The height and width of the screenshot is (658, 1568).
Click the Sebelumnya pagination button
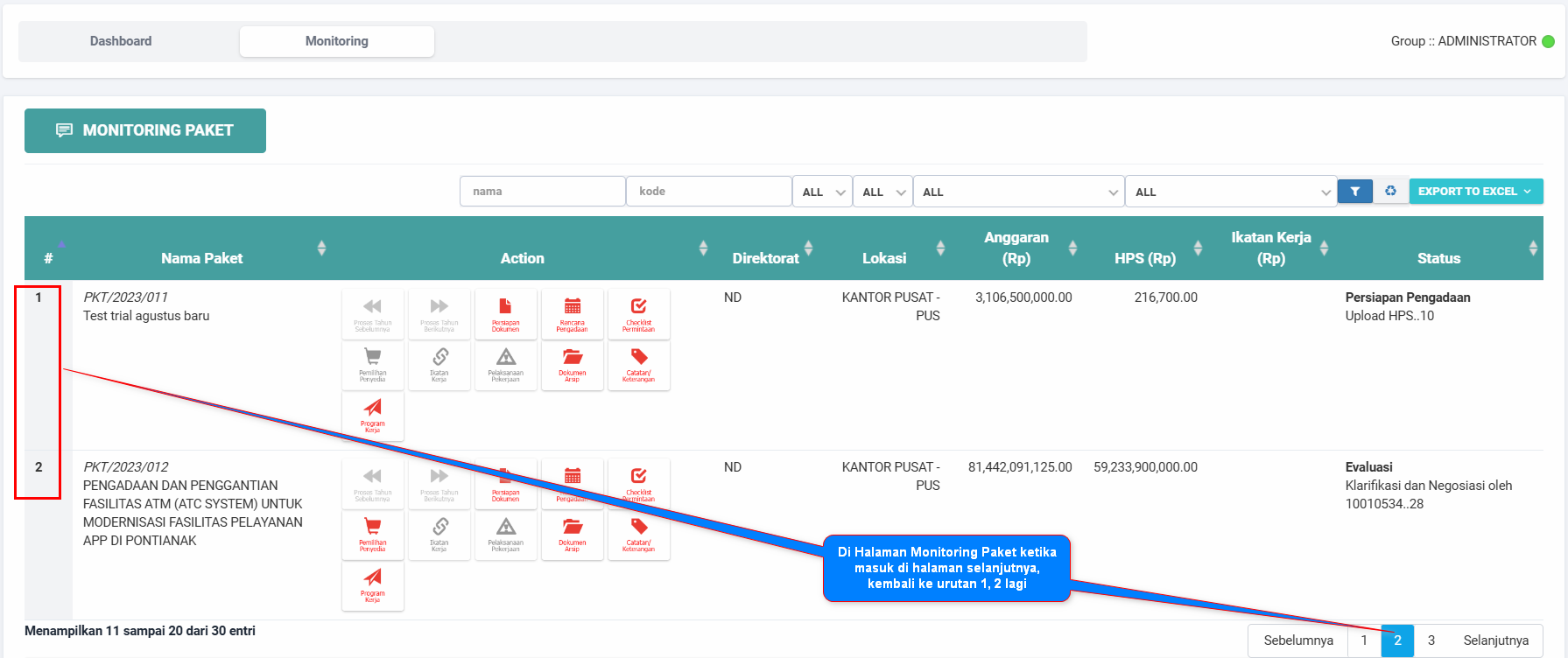click(x=1297, y=640)
